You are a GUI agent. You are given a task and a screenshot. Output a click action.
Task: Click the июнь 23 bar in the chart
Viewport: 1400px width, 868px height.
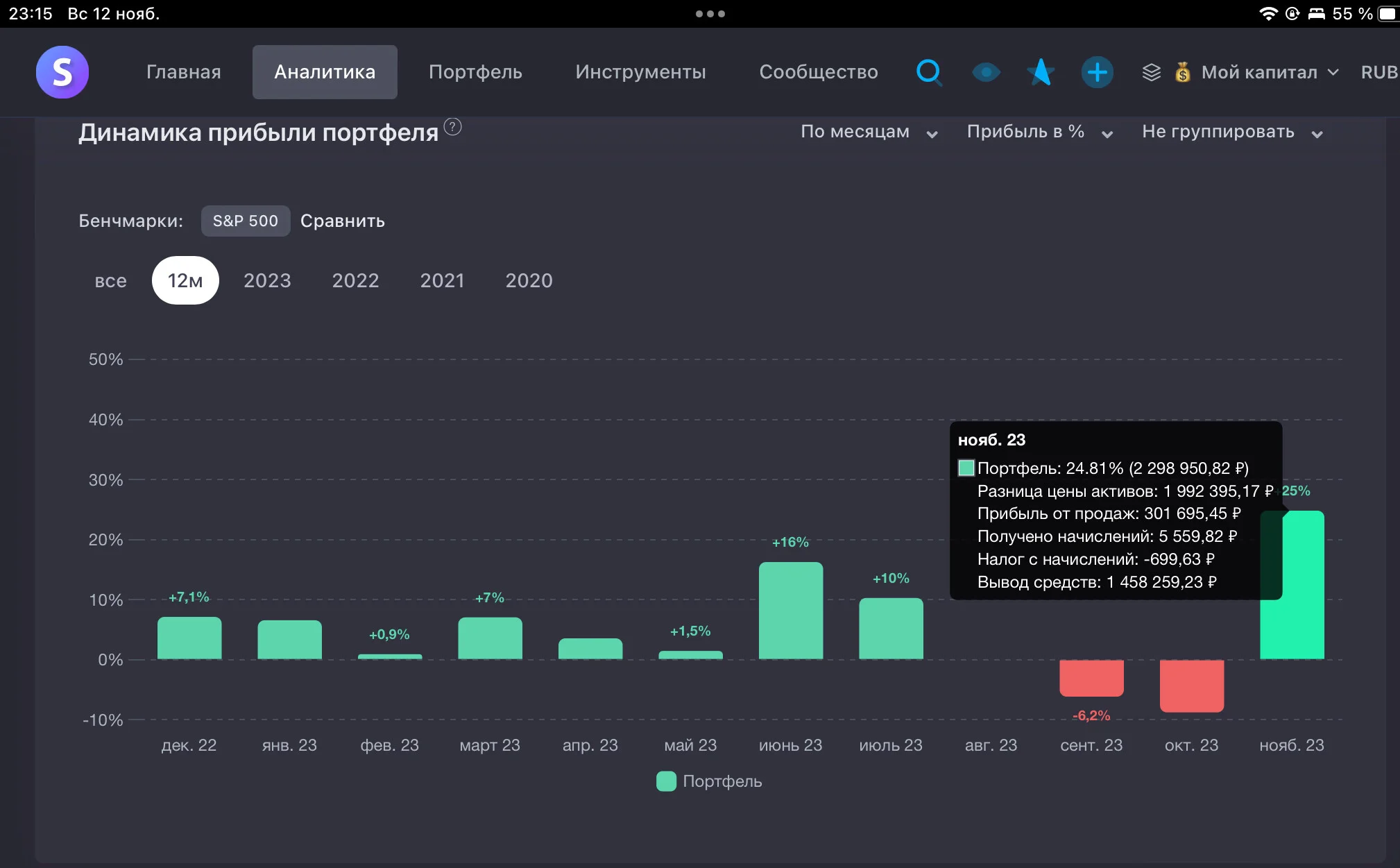tap(791, 611)
